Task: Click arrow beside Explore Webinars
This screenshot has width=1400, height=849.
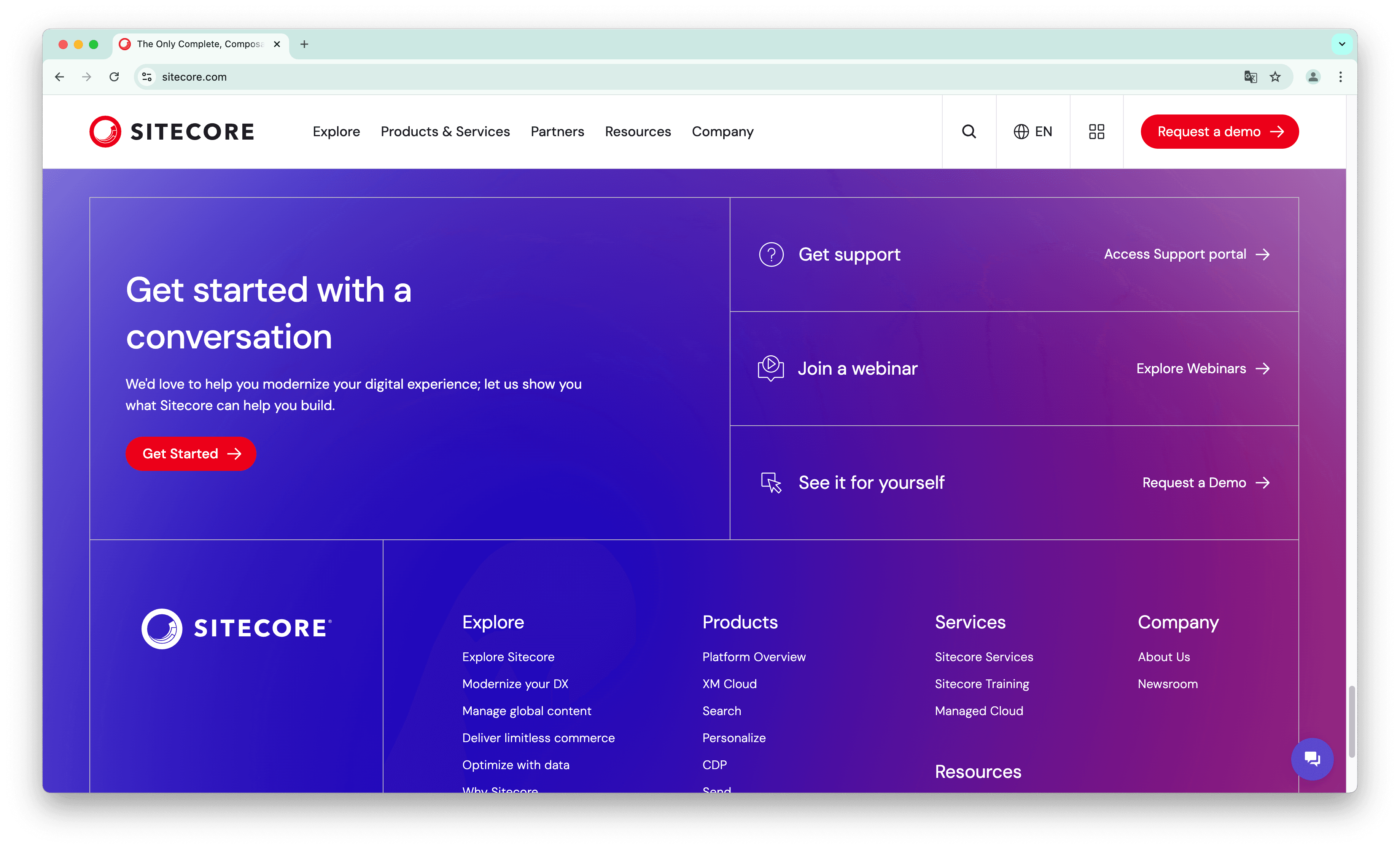Action: coord(1262,369)
